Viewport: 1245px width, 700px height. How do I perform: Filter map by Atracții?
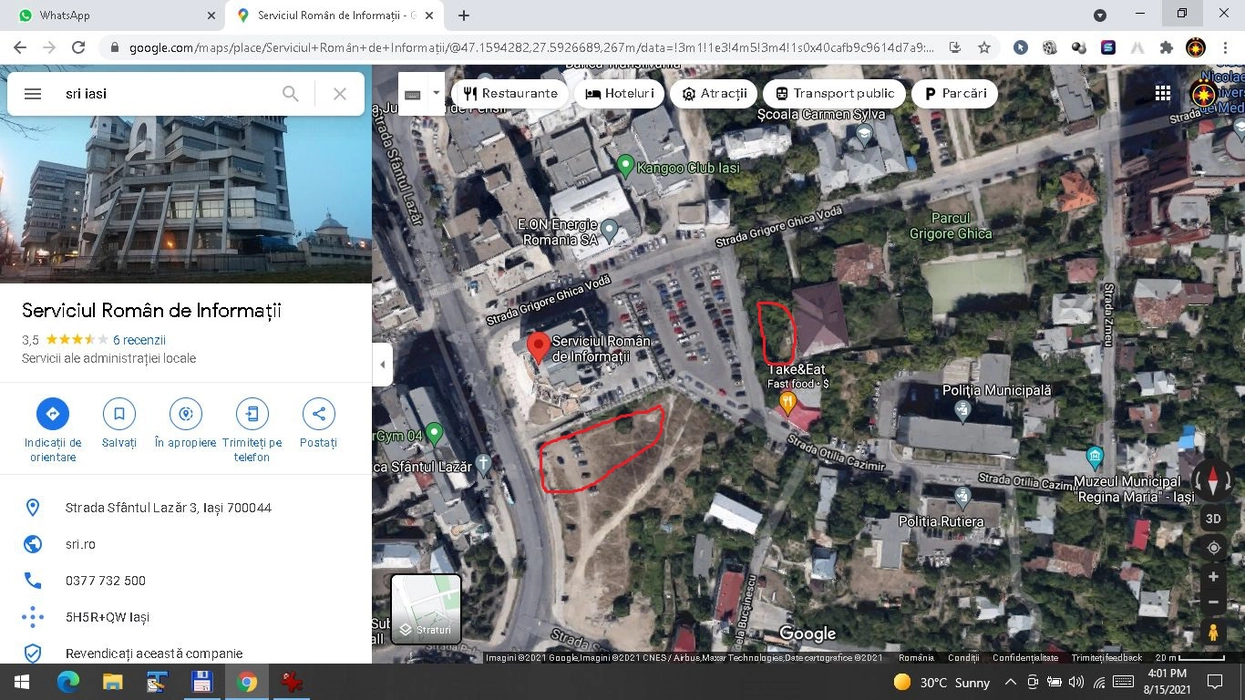tap(714, 94)
